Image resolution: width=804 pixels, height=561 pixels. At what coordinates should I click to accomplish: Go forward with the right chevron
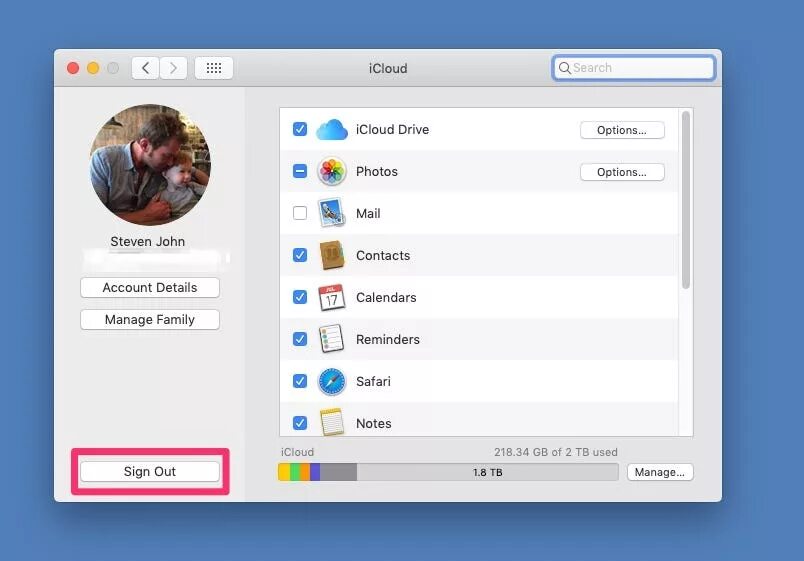click(173, 68)
